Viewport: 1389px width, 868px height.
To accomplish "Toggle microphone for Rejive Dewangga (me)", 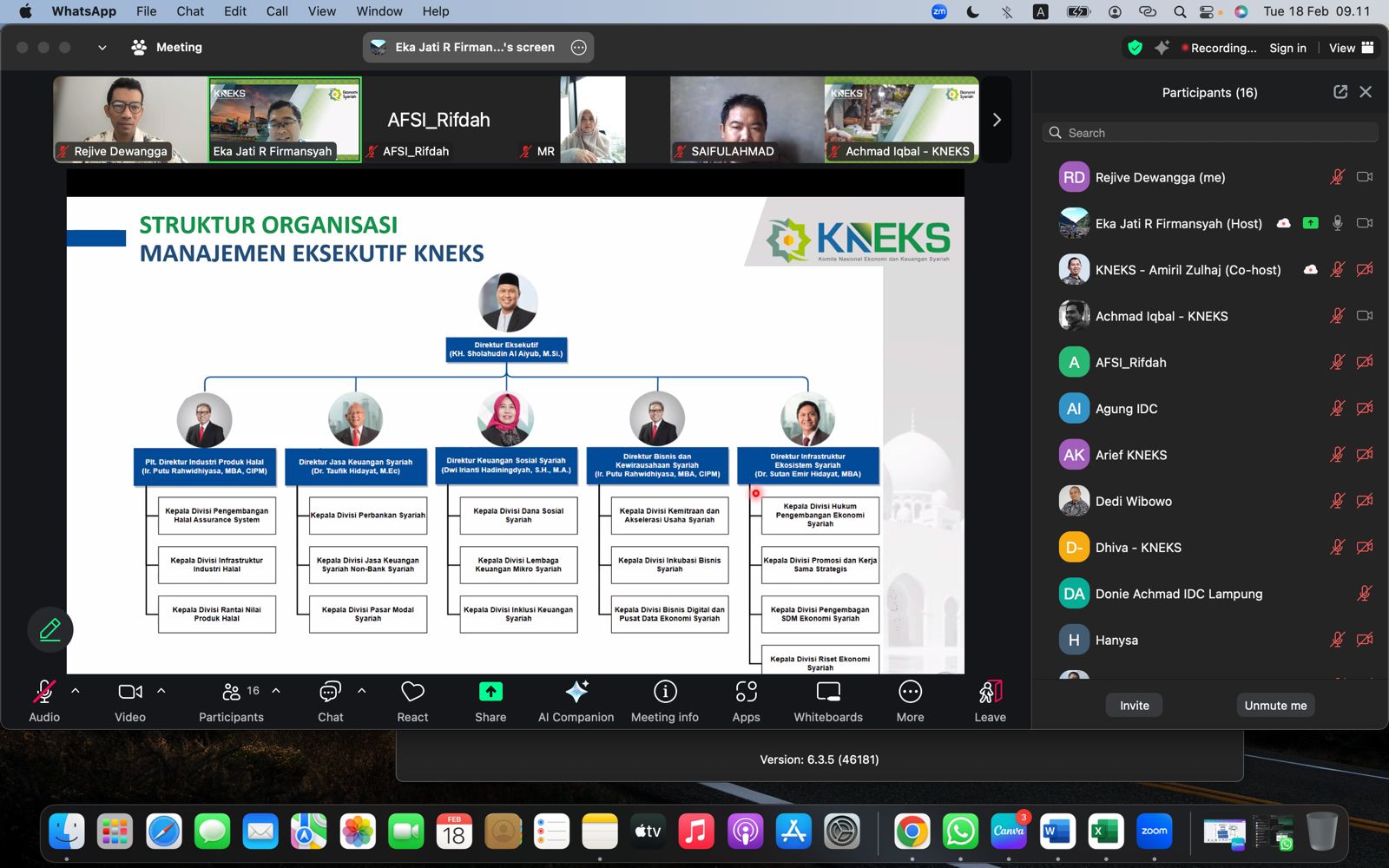I will [1338, 177].
